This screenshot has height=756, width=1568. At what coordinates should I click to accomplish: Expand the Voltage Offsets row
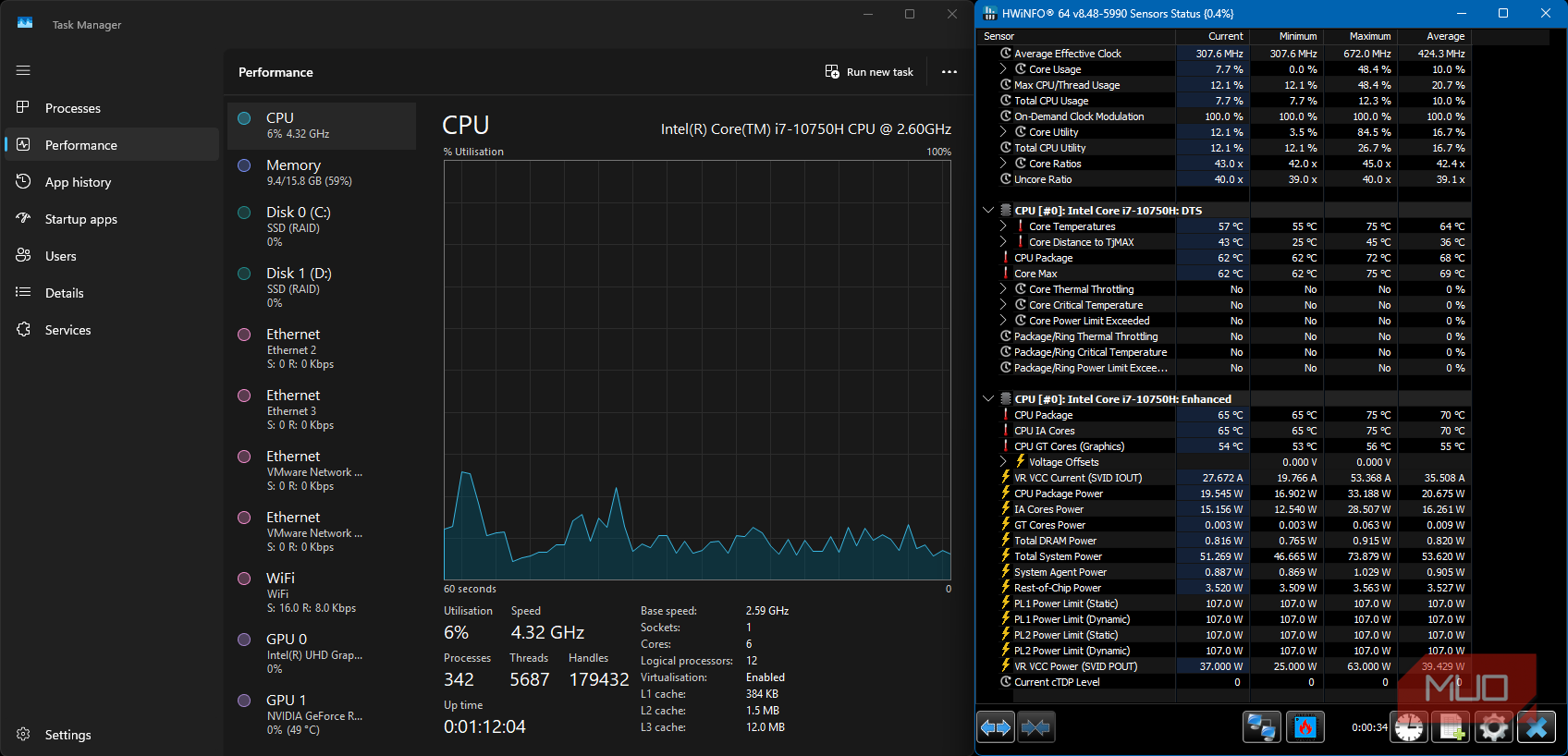coord(1003,462)
